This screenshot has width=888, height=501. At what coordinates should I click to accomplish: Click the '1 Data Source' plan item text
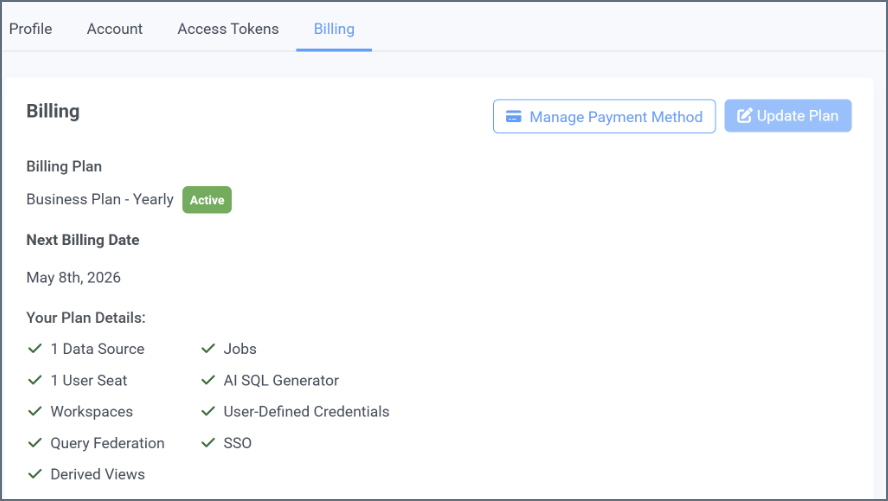click(97, 349)
